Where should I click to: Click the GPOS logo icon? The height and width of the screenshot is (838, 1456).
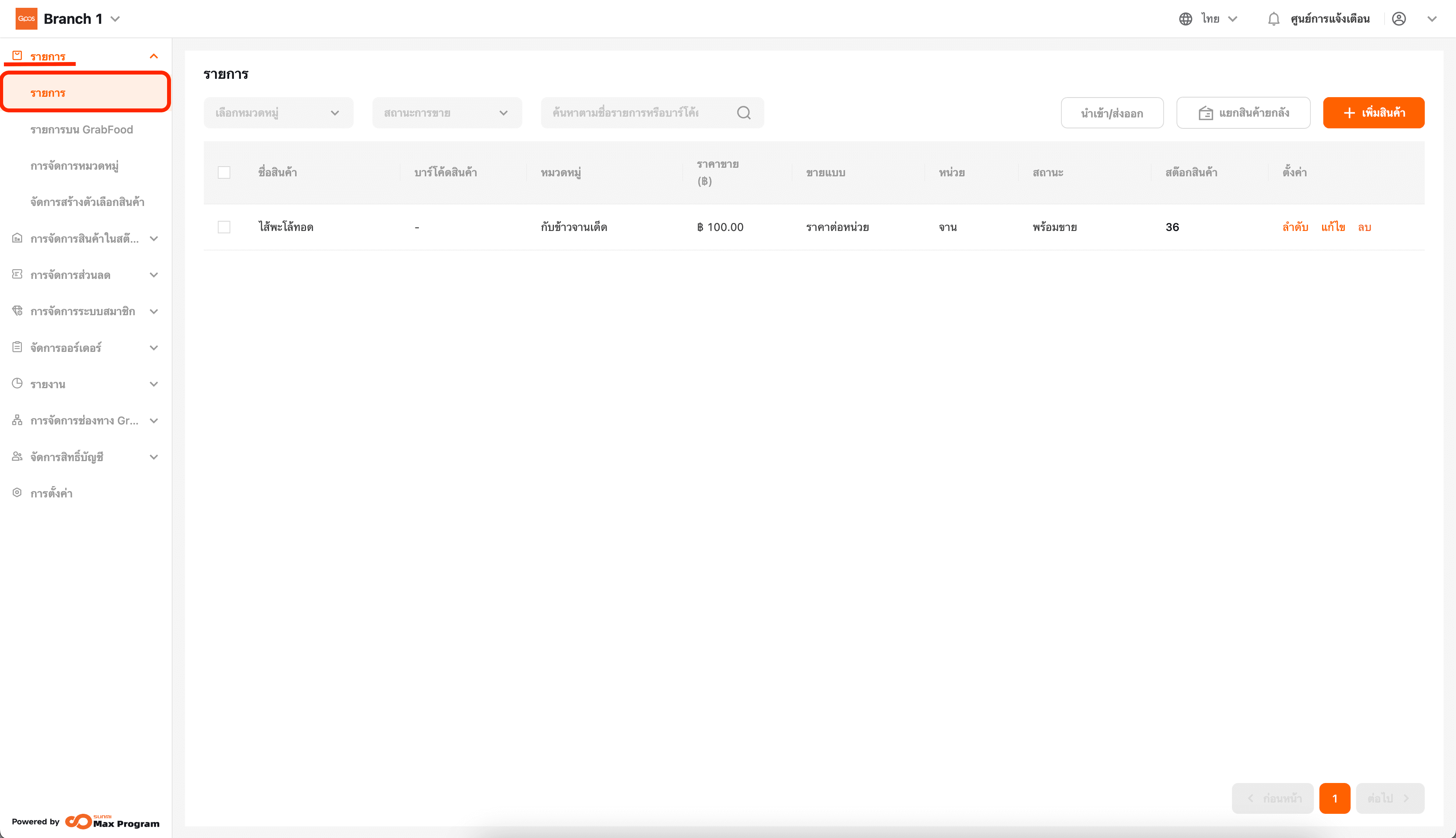[27, 18]
